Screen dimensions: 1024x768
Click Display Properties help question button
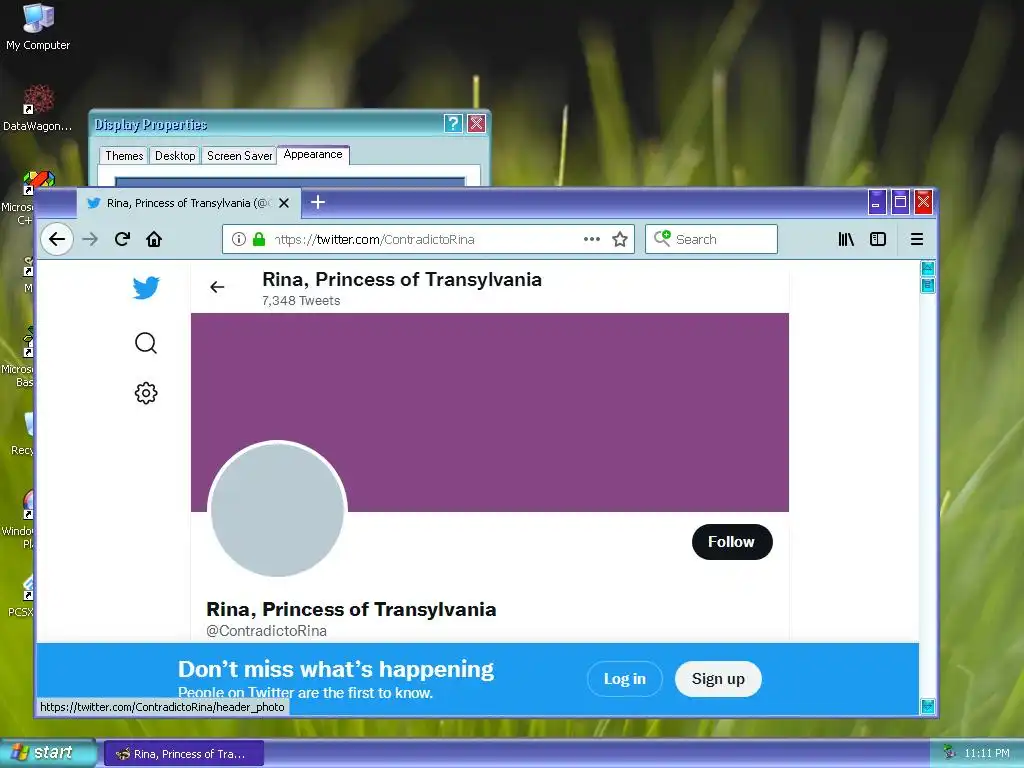click(x=453, y=123)
